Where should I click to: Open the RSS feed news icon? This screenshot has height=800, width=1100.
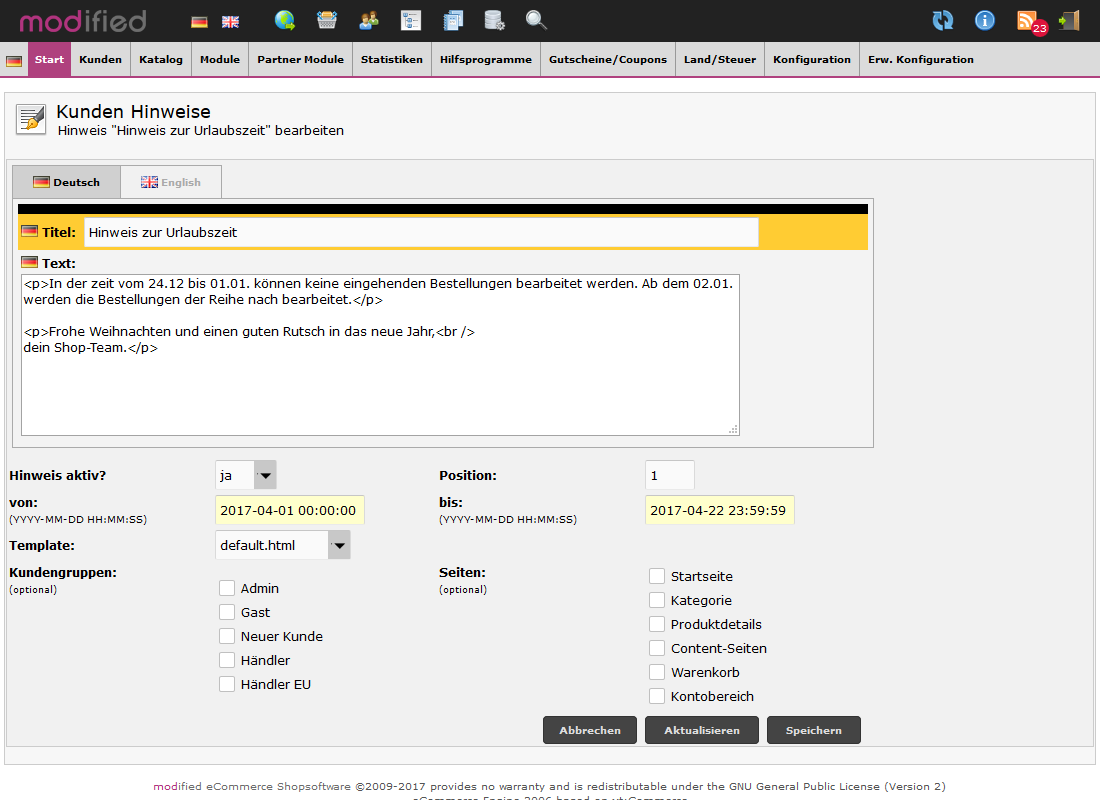(1028, 21)
